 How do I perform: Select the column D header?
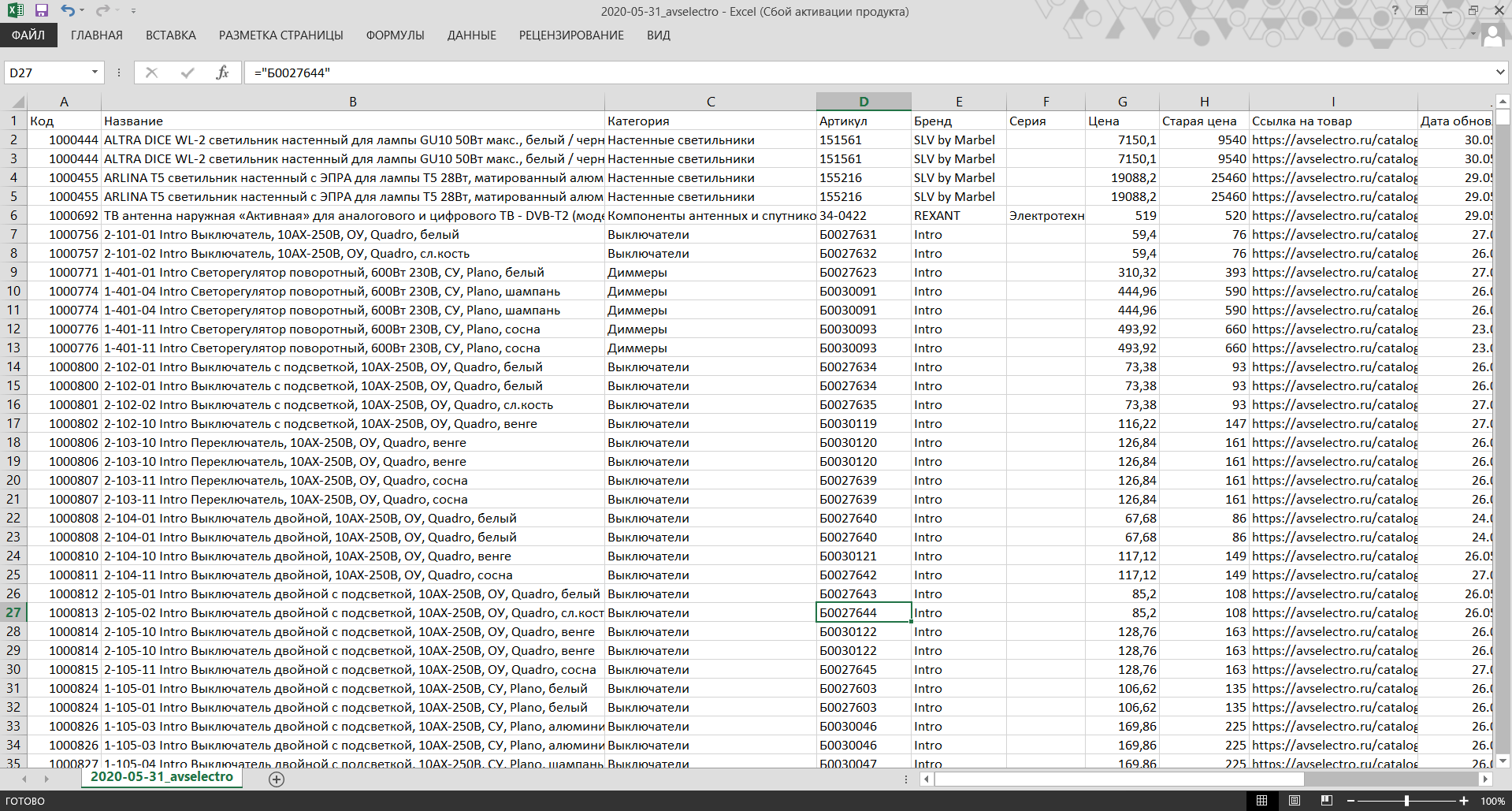point(864,102)
